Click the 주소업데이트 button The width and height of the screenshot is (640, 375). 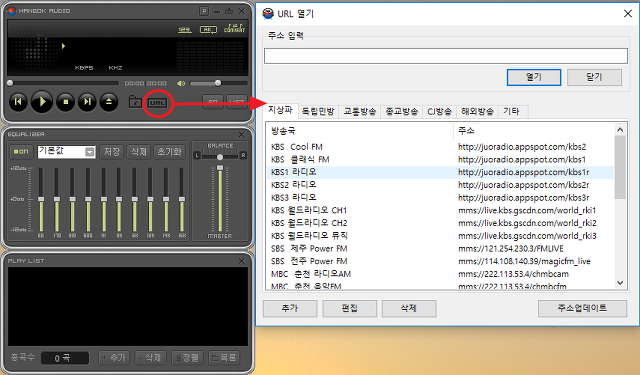coord(582,308)
